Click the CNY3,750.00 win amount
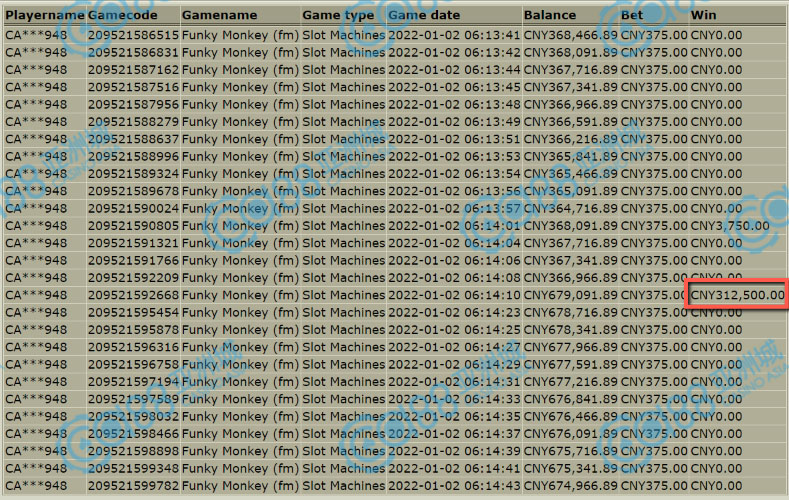 click(x=730, y=225)
